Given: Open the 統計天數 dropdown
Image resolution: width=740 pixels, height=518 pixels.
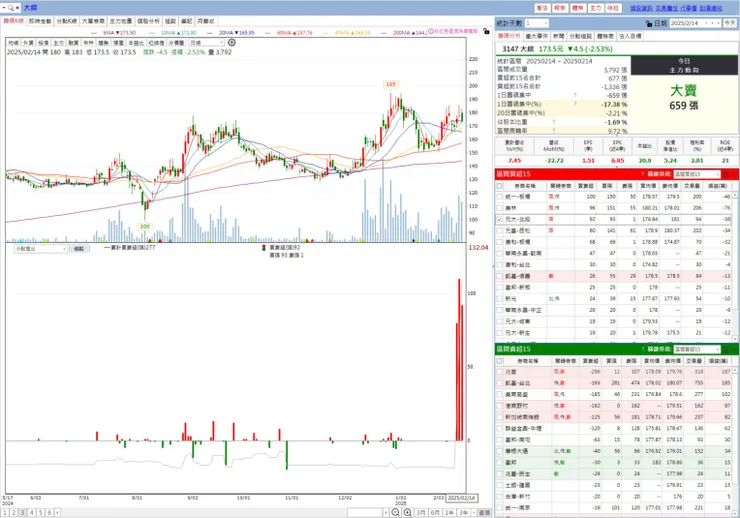Looking at the screenshot, I should click(x=537, y=23).
